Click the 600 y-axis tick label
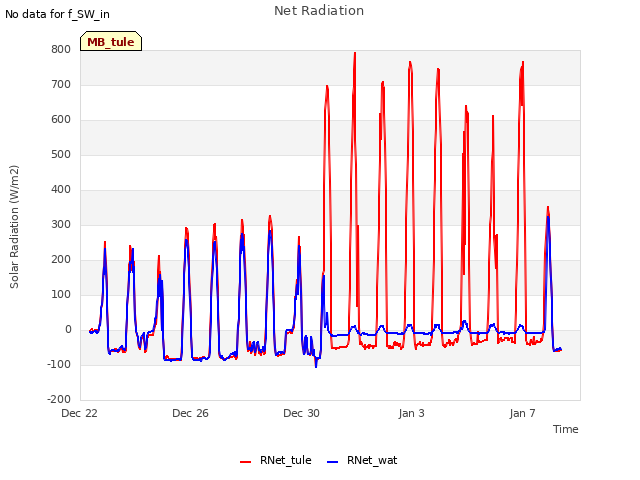 click(61, 120)
